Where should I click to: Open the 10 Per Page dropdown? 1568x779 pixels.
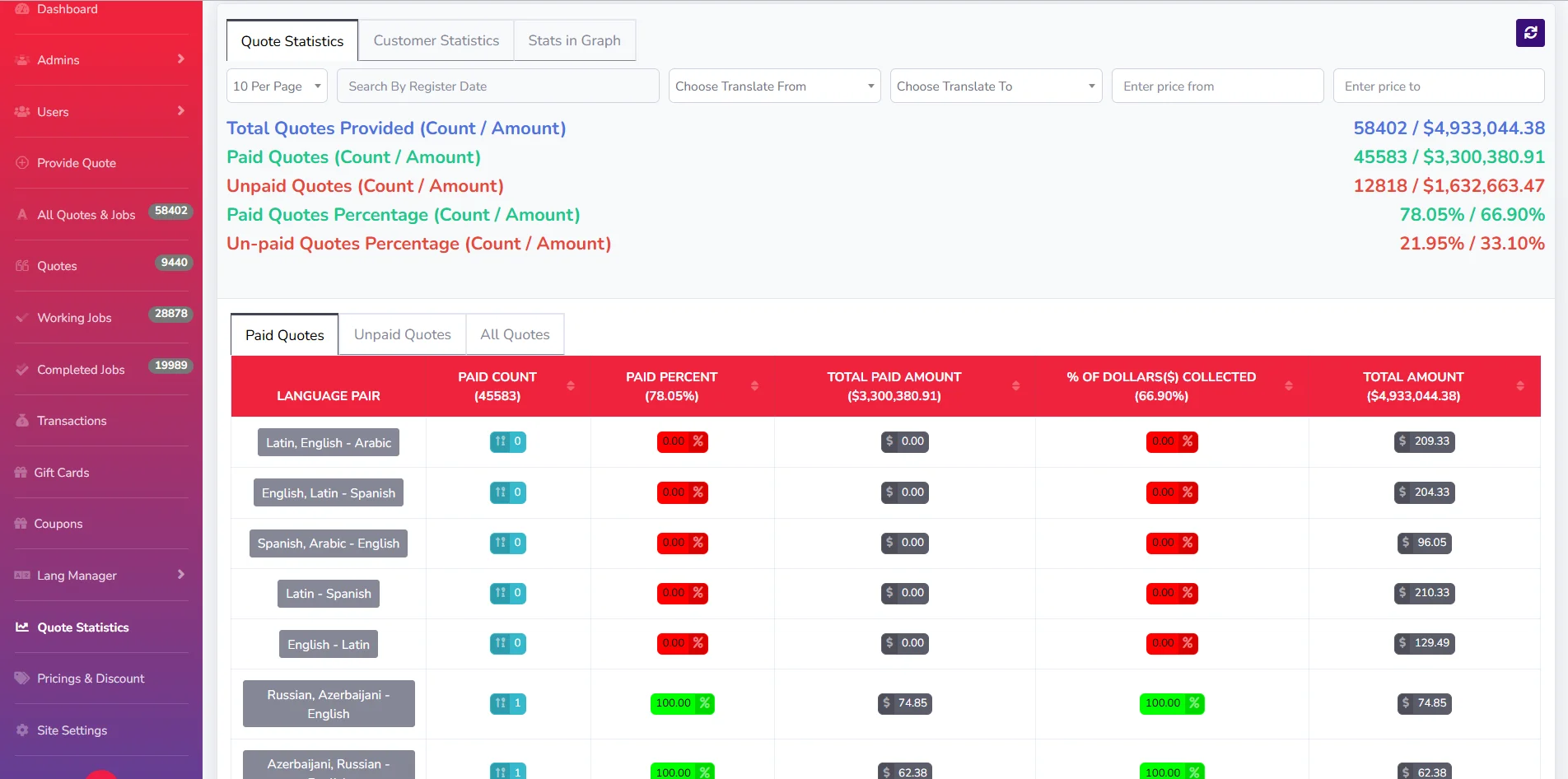point(277,86)
